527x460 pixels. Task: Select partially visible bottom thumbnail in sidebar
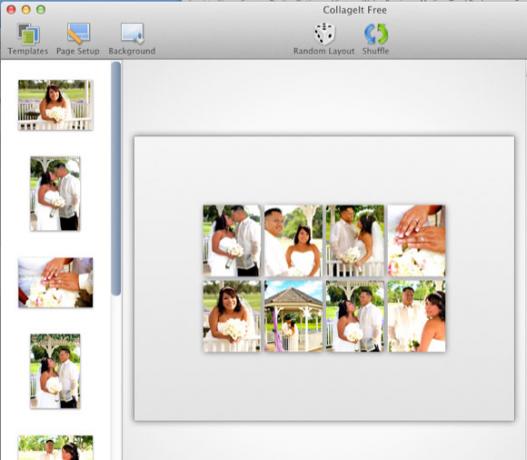(x=55, y=448)
